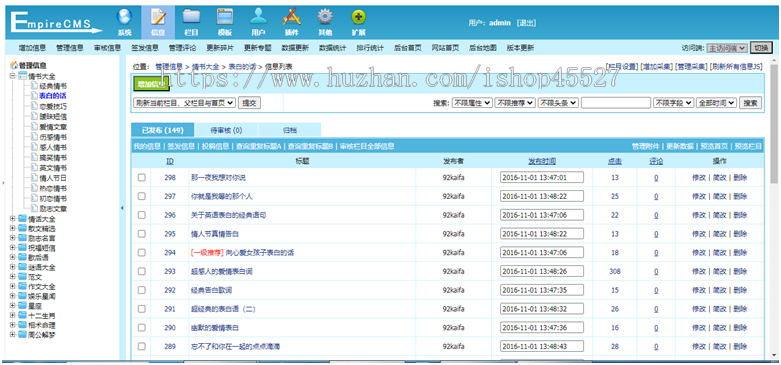This screenshot has height=365, width=781.
Task: Open the 插件 (Plugins) icon
Action: (291, 21)
